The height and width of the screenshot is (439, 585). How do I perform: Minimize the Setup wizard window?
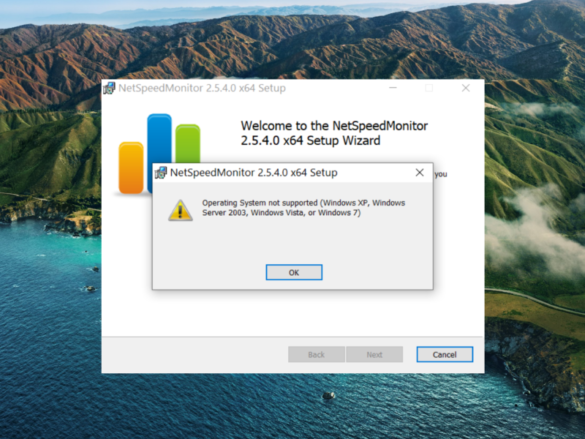[393, 88]
